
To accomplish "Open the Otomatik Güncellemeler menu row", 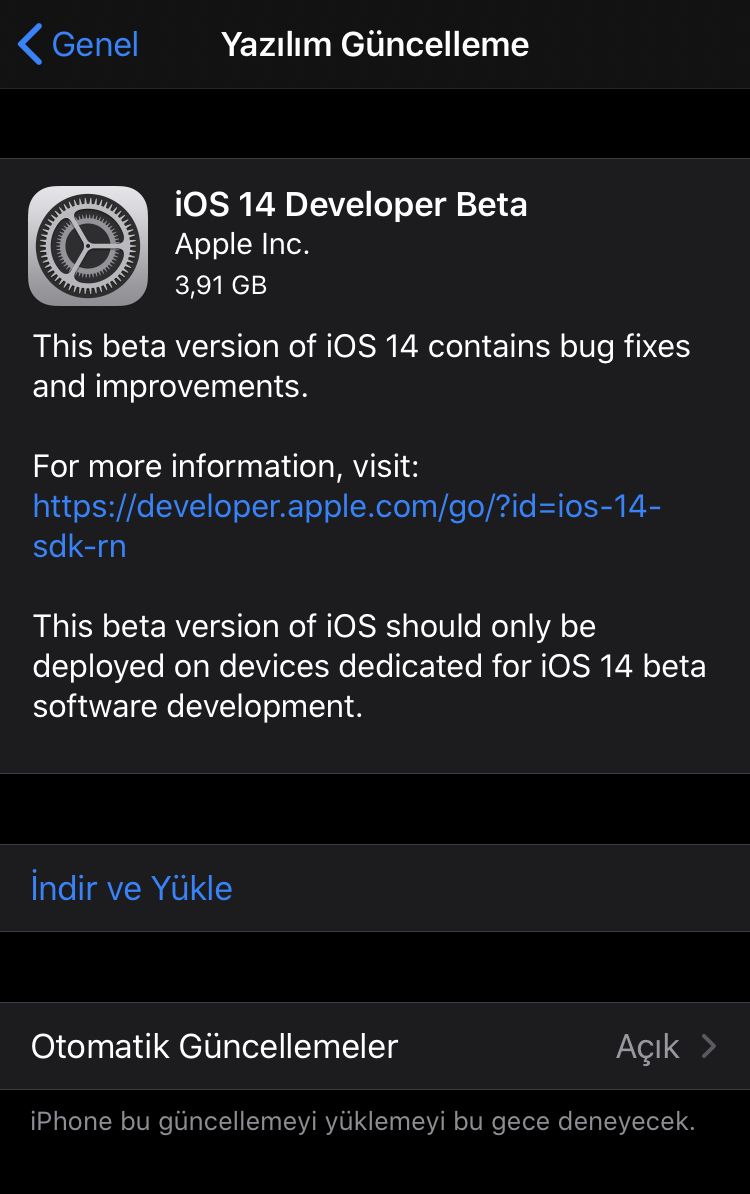I will pyautogui.click(x=215, y=1046).
